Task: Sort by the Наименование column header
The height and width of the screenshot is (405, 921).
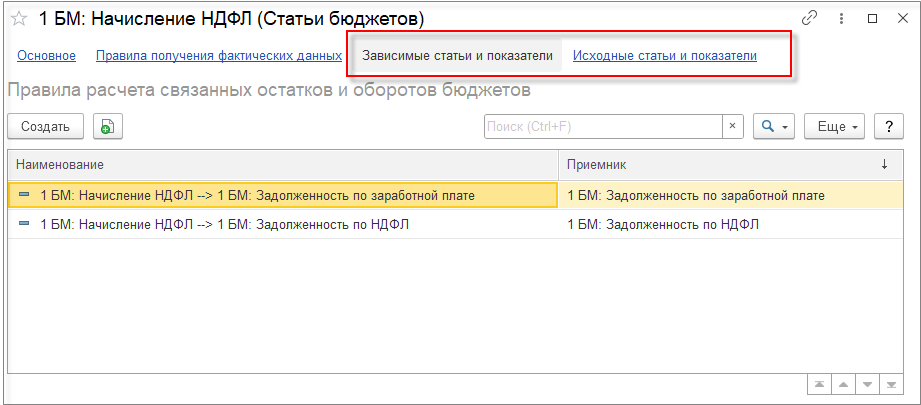Action: coord(282,163)
